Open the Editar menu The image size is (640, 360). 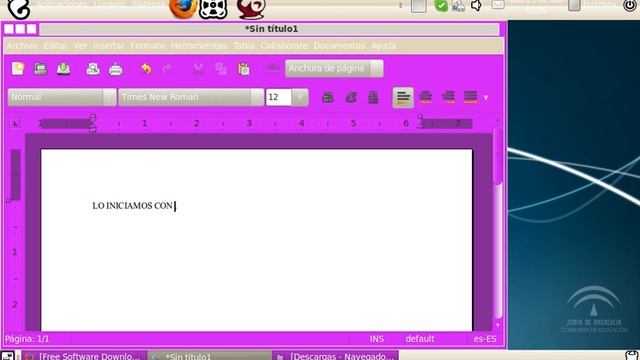pyautogui.click(x=56, y=46)
